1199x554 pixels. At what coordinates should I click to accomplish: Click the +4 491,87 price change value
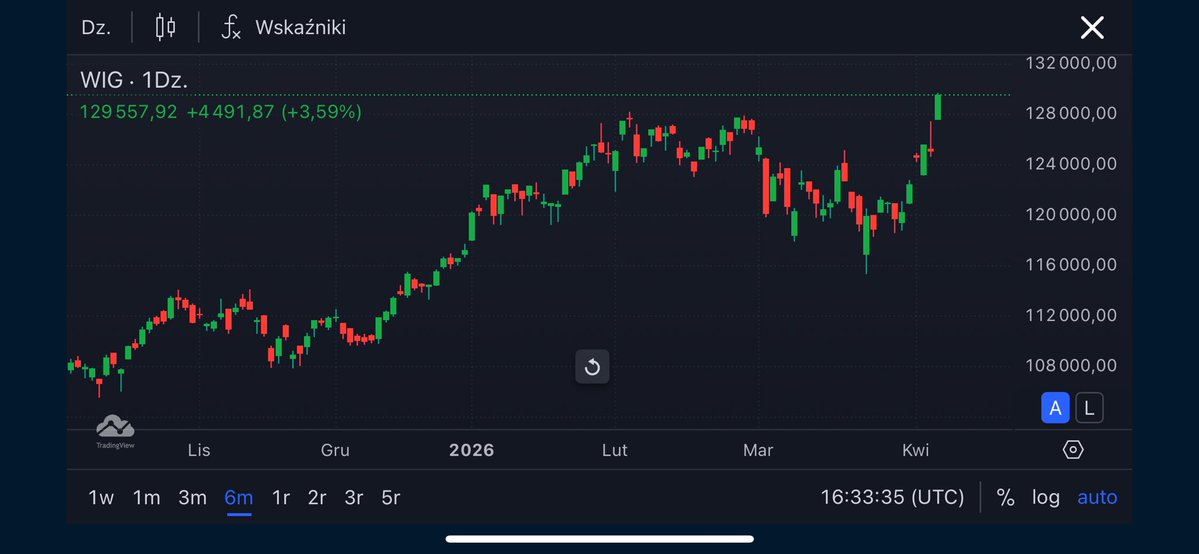point(230,112)
